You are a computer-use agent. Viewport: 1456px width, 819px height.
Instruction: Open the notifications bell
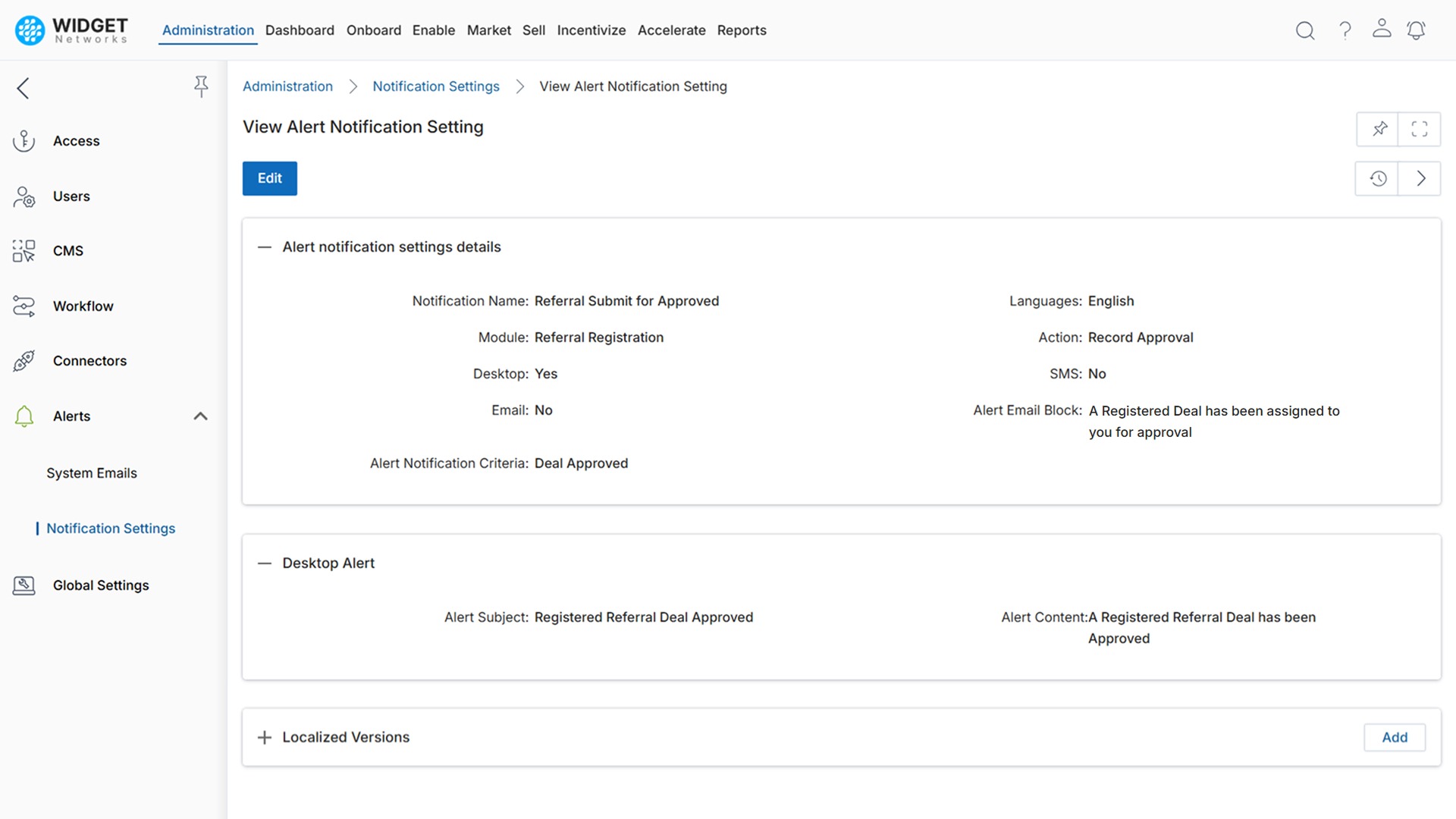coord(1417,30)
